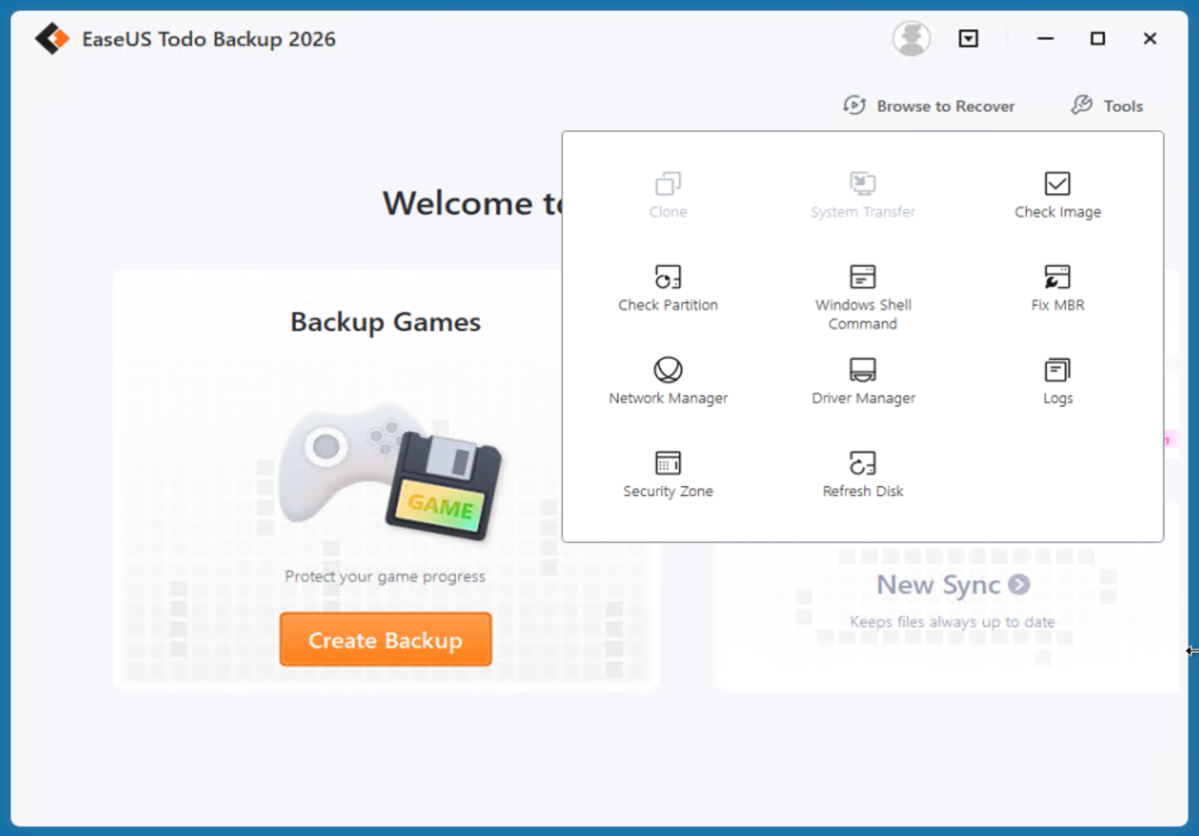Open Security Zone tool

[x=668, y=474]
